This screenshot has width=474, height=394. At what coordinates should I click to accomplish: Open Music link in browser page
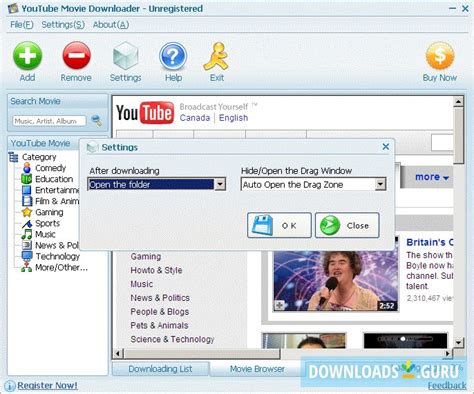point(142,284)
